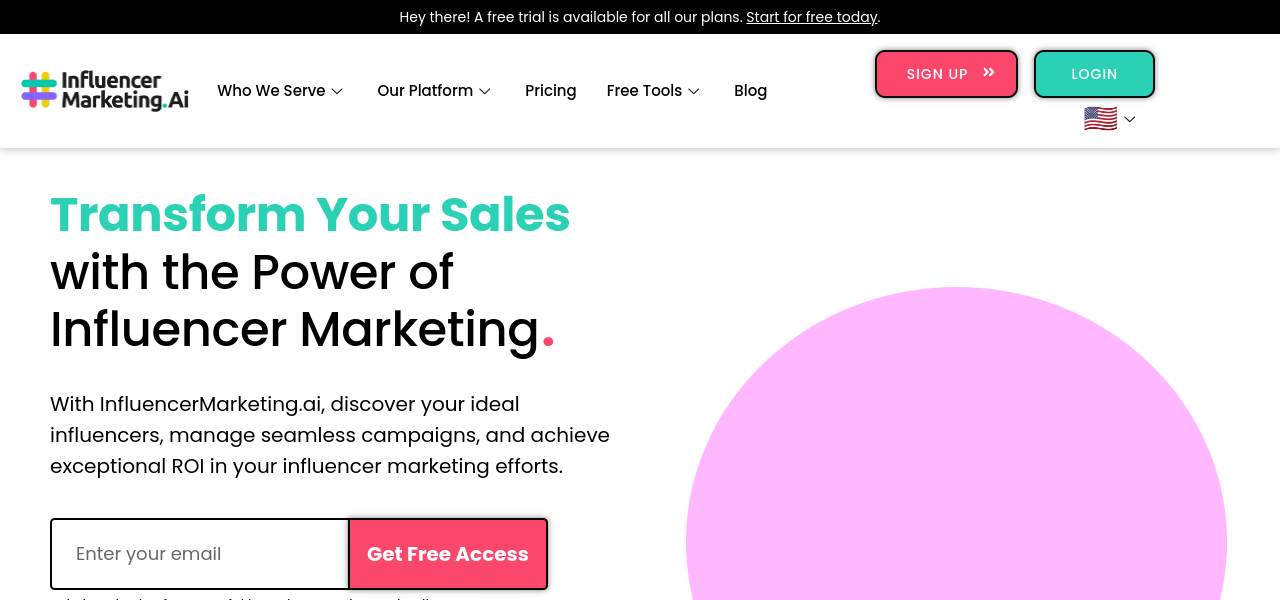Expand the Who We Serve chevron
Image resolution: width=1280 pixels, height=600 pixels.
[337, 91]
